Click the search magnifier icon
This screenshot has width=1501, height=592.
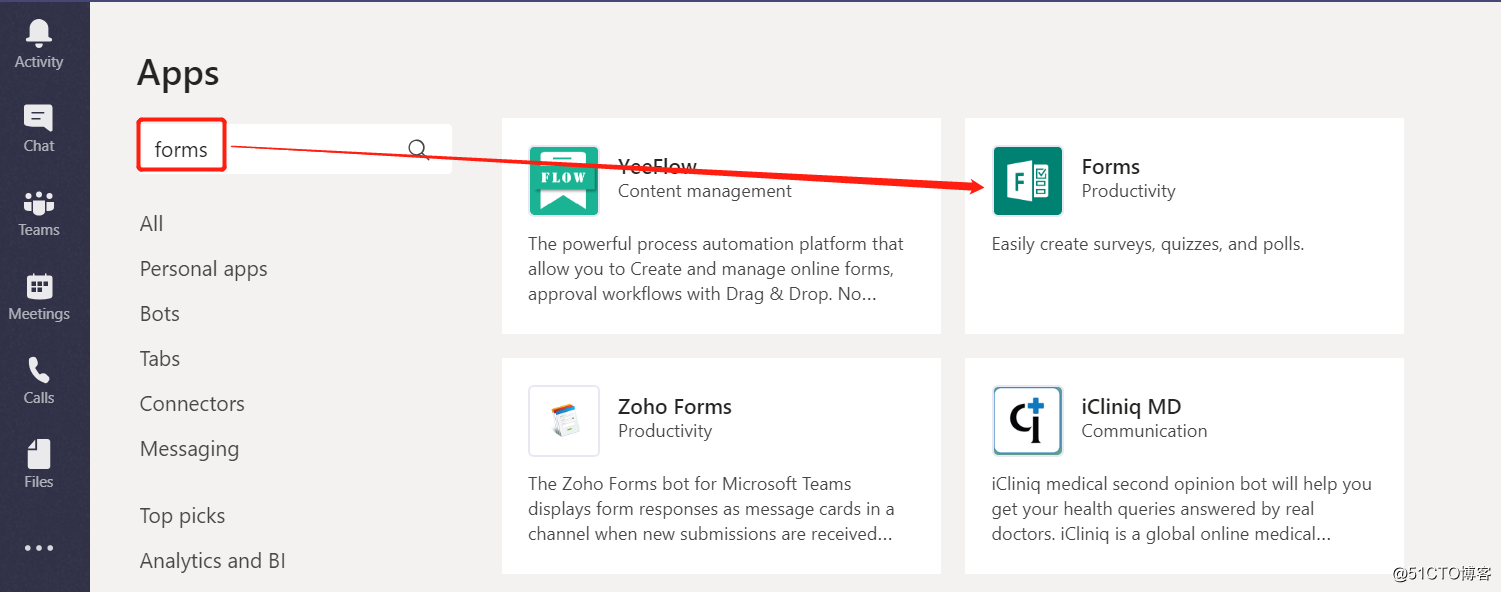click(419, 149)
